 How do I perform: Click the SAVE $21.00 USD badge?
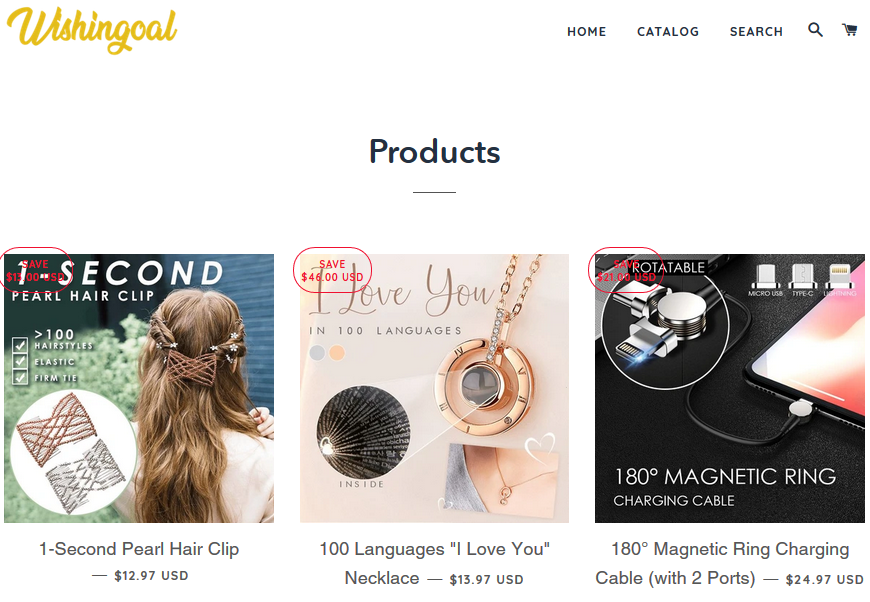(626, 270)
